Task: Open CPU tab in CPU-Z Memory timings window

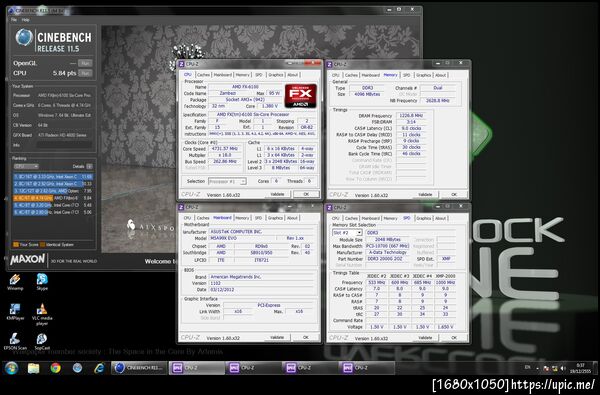Action: pos(336,75)
